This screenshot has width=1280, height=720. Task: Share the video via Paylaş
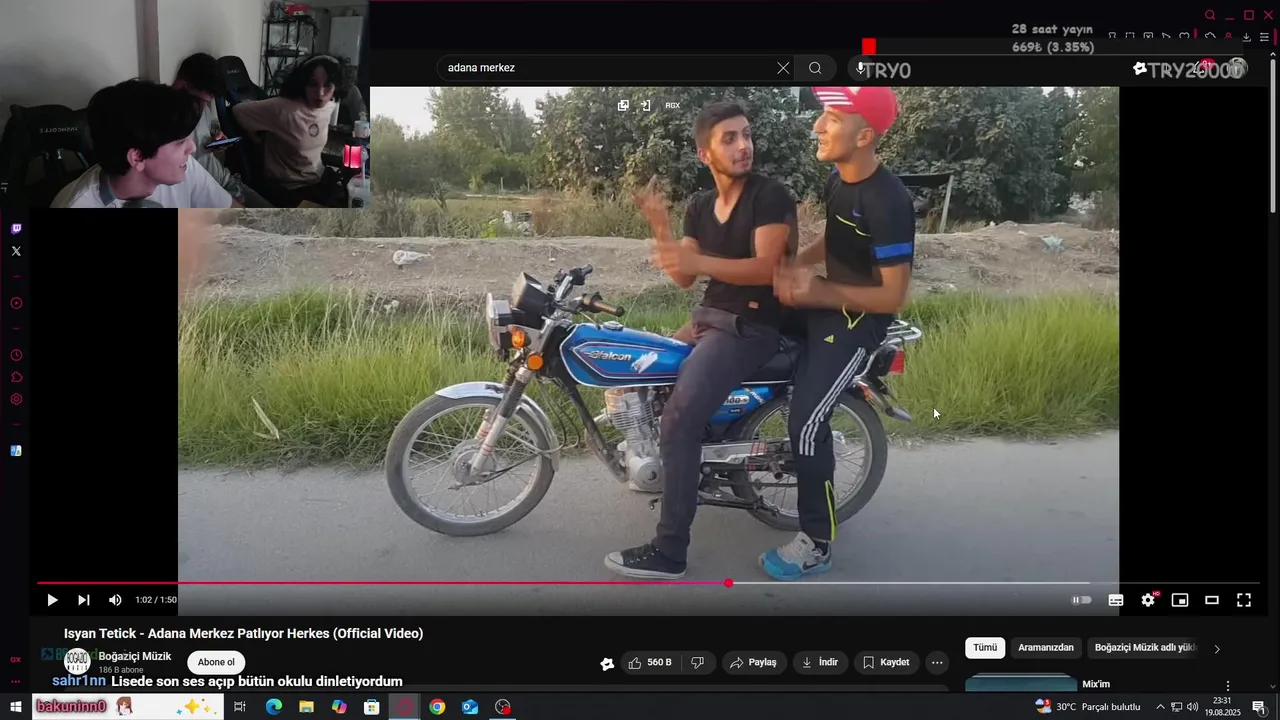click(754, 662)
